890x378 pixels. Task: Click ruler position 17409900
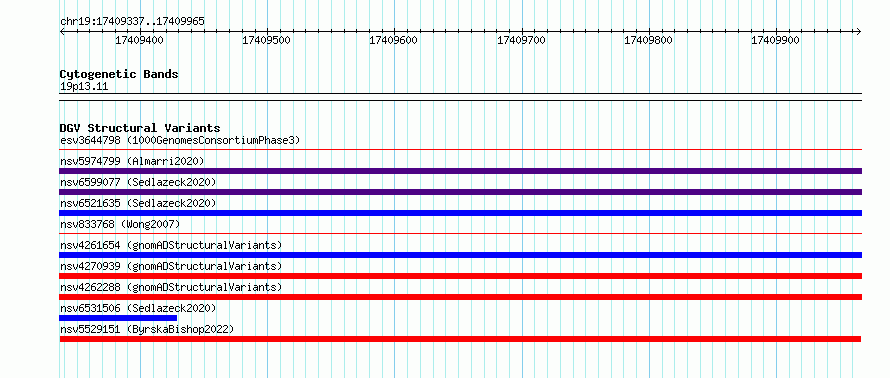coord(775,40)
